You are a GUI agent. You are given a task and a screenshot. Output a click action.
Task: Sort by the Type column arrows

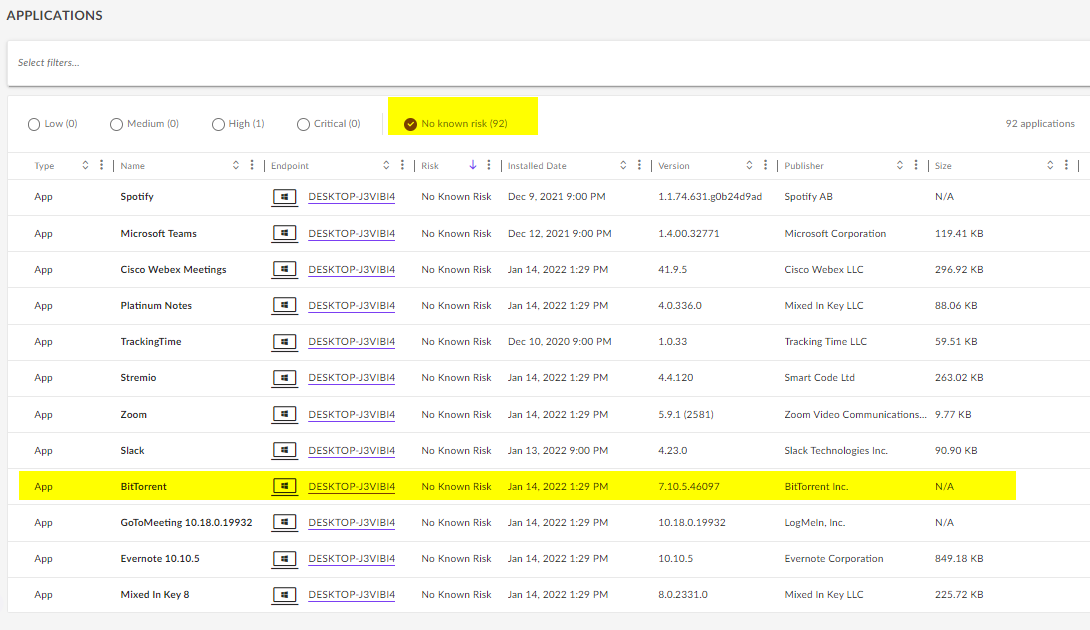pyautogui.click(x=86, y=165)
